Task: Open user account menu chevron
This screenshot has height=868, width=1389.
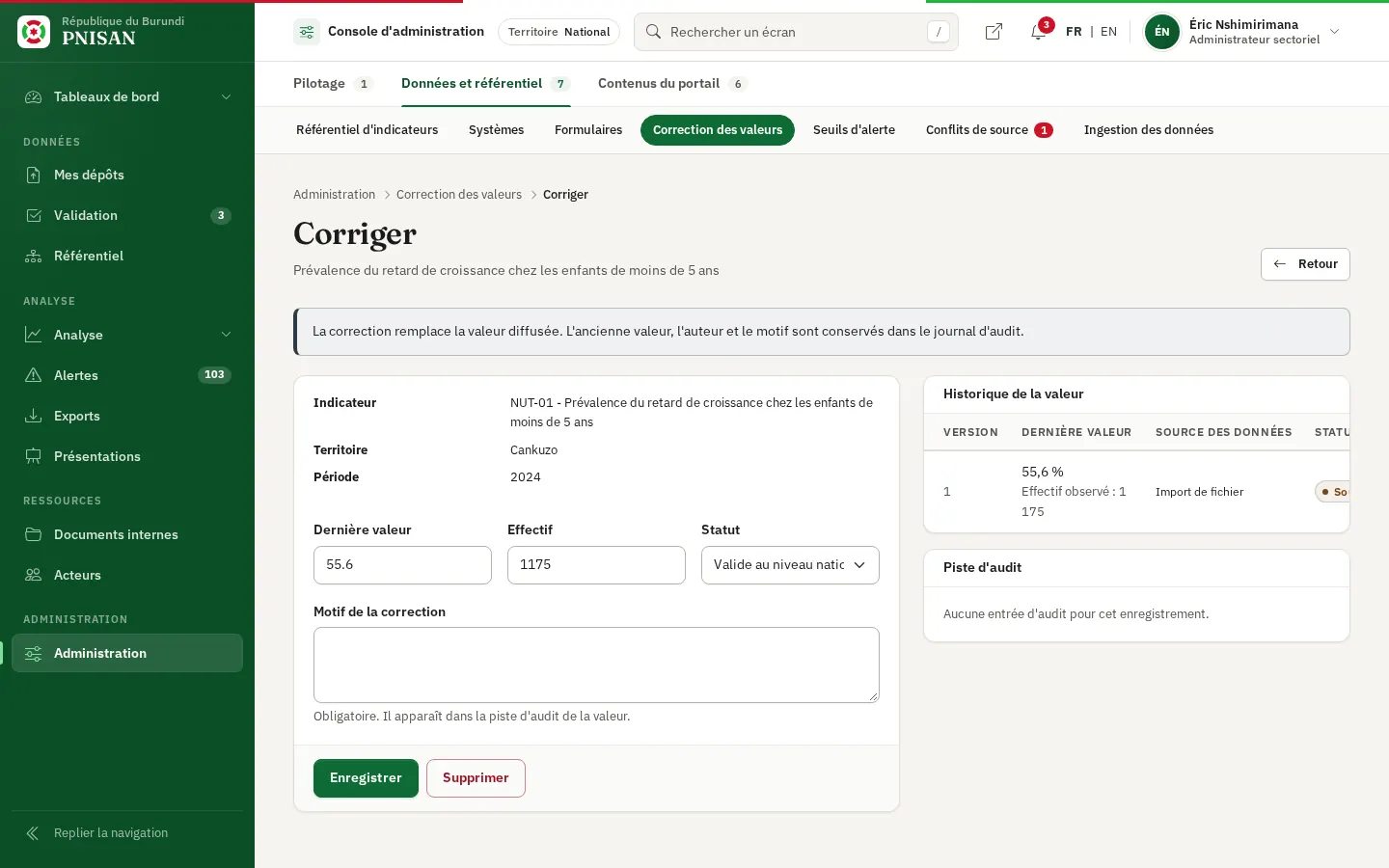Action: pos(1335,32)
